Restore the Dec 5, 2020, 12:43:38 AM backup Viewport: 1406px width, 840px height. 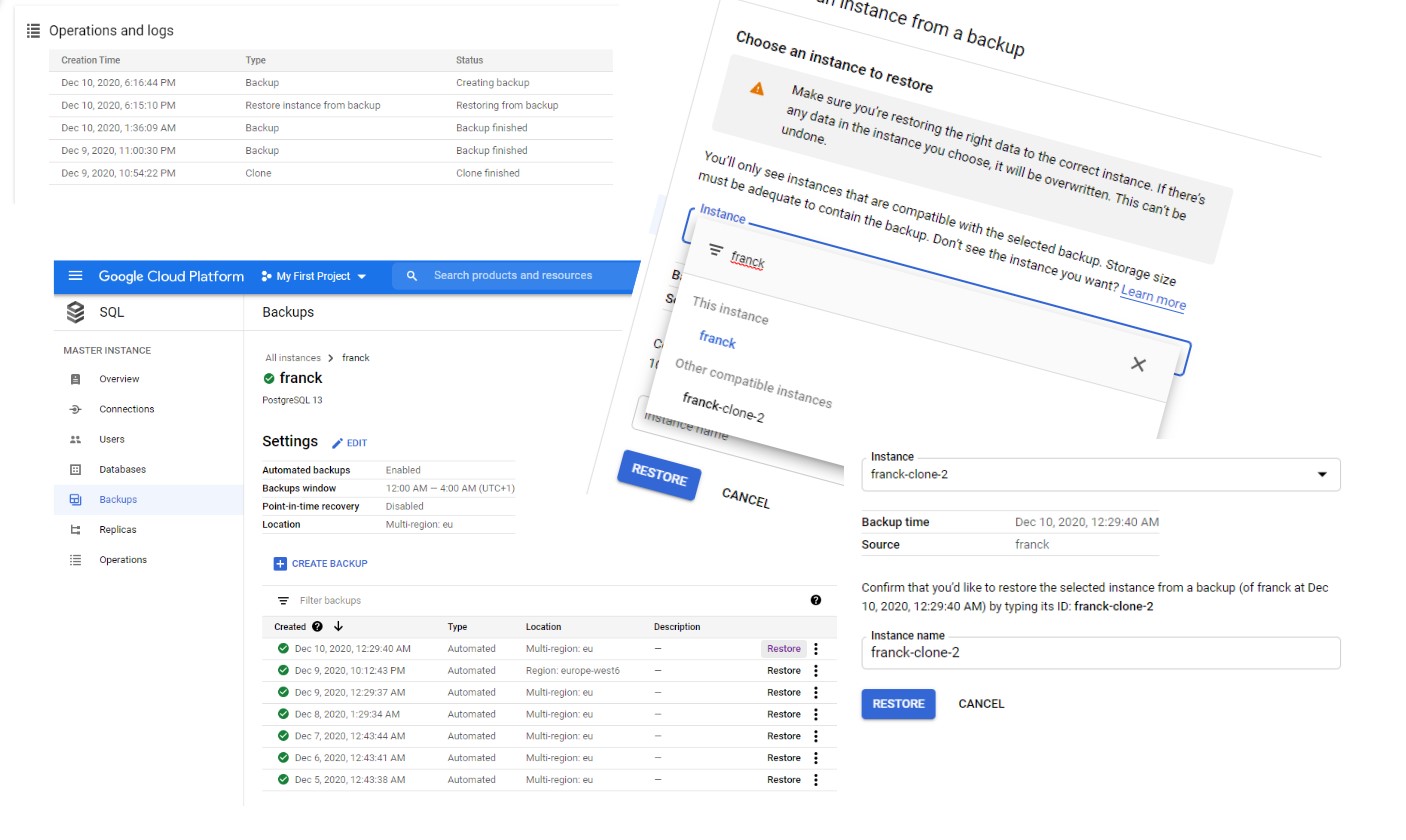(784, 780)
